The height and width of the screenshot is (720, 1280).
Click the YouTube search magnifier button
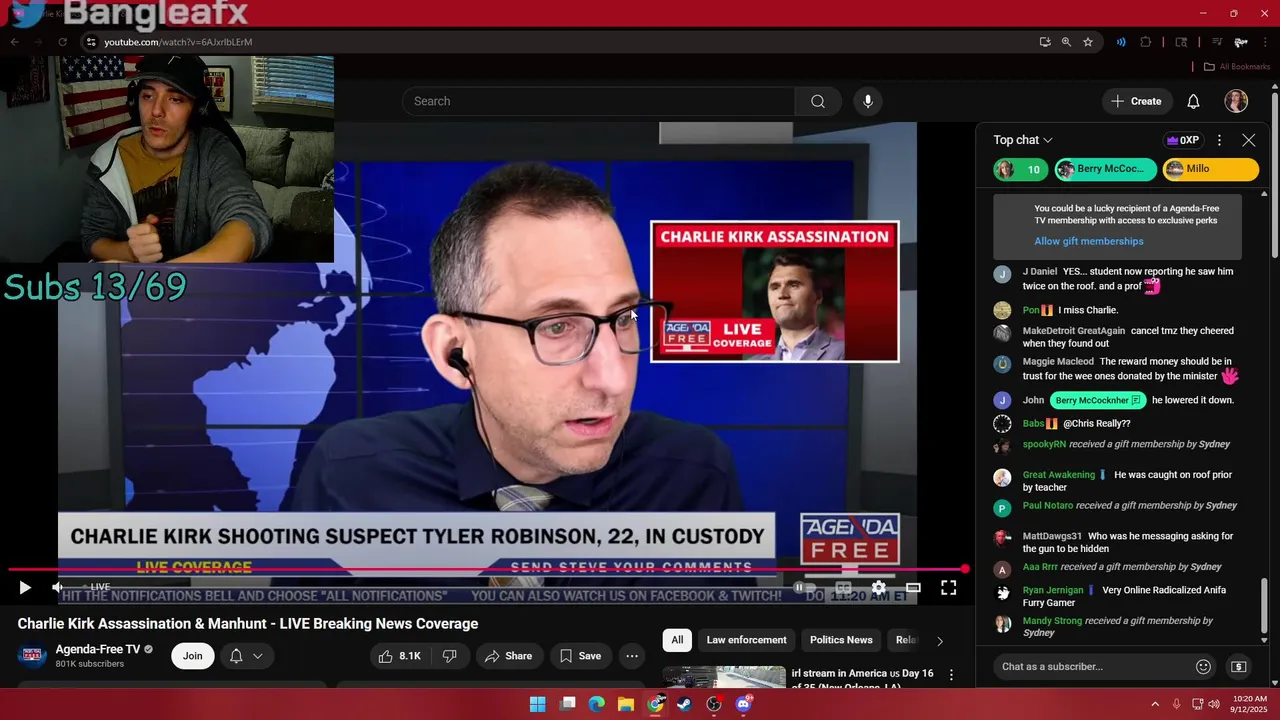point(818,101)
